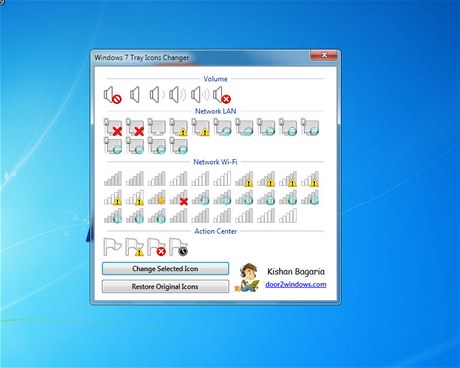Image resolution: width=460 pixels, height=368 pixels.
Task: Click the "Kishan Bagaria" author name text
Action: coord(296,272)
